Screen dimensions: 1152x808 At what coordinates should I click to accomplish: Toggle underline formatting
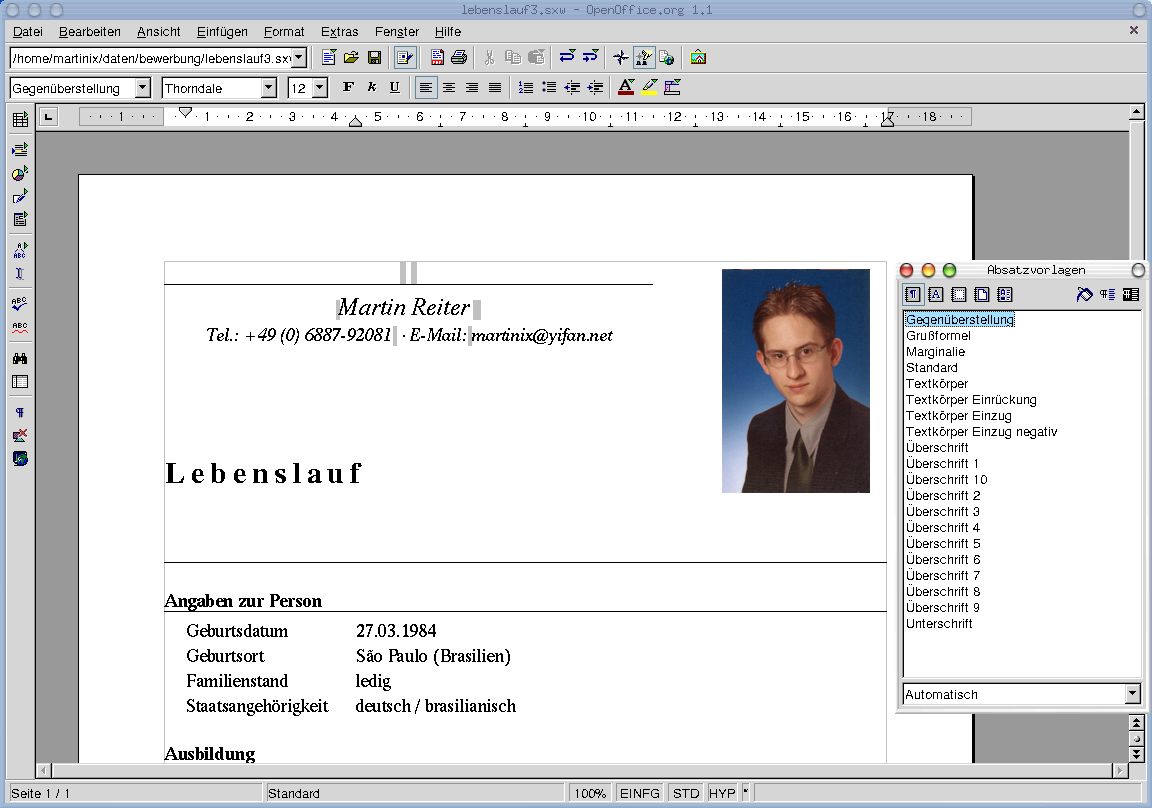pyautogui.click(x=394, y=88)
